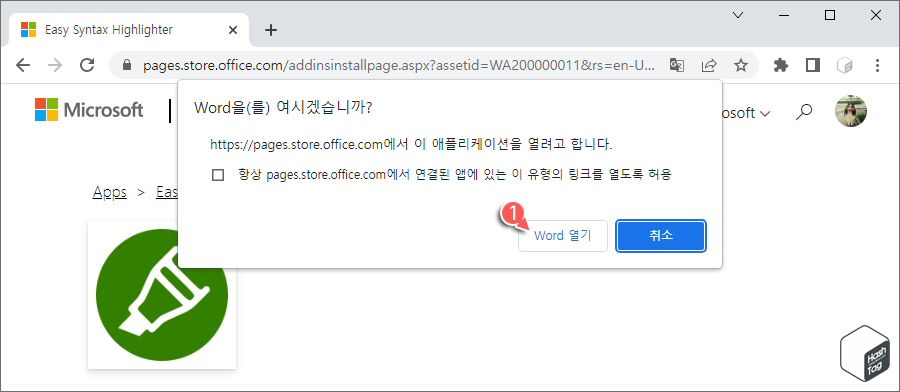Reload the page with the refresh icon

pos(87,65)
